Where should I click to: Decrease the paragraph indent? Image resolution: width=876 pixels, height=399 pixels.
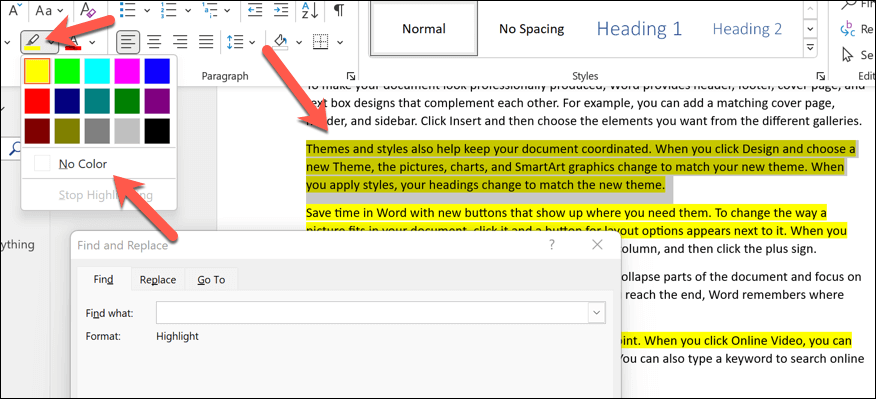[255, 10]
